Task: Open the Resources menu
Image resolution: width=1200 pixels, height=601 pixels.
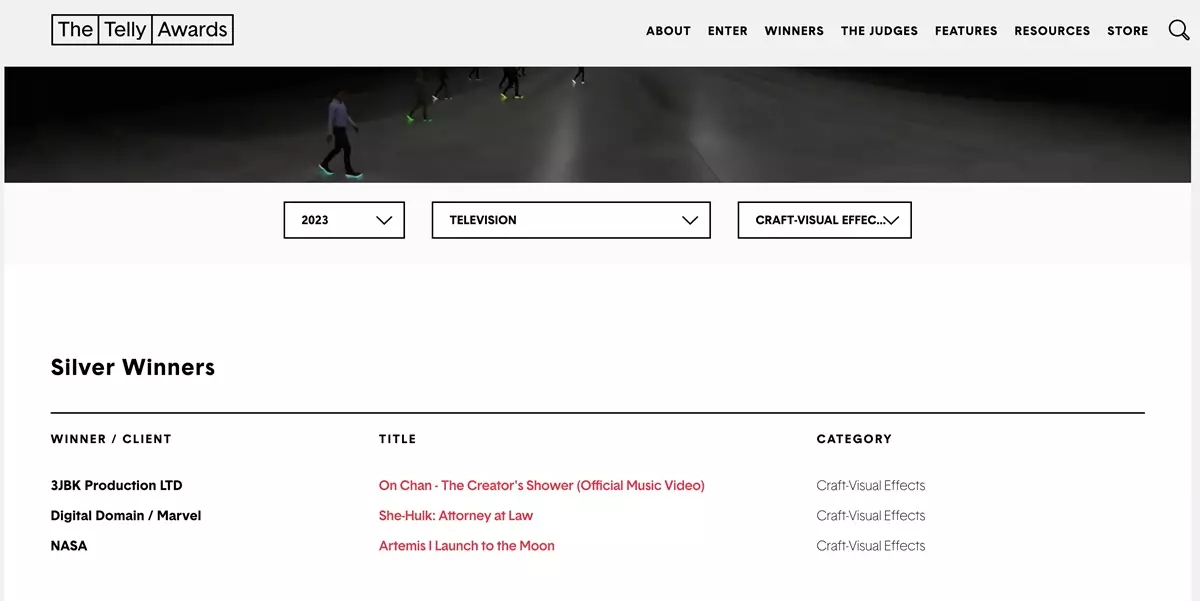Action: pos(1052,31)
